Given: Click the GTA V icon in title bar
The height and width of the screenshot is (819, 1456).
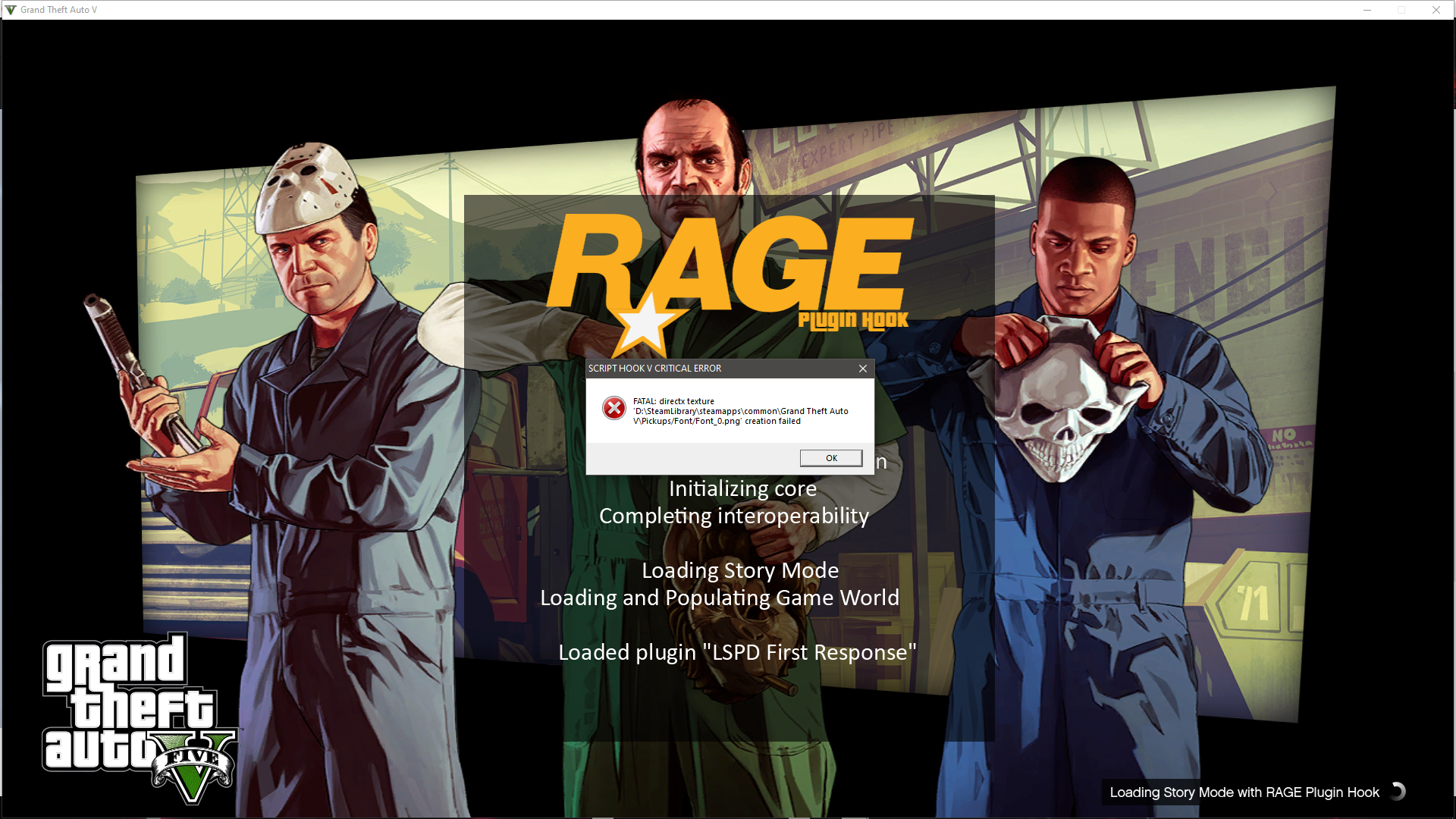Looking at the screenshot, I should tap(10, 10).
